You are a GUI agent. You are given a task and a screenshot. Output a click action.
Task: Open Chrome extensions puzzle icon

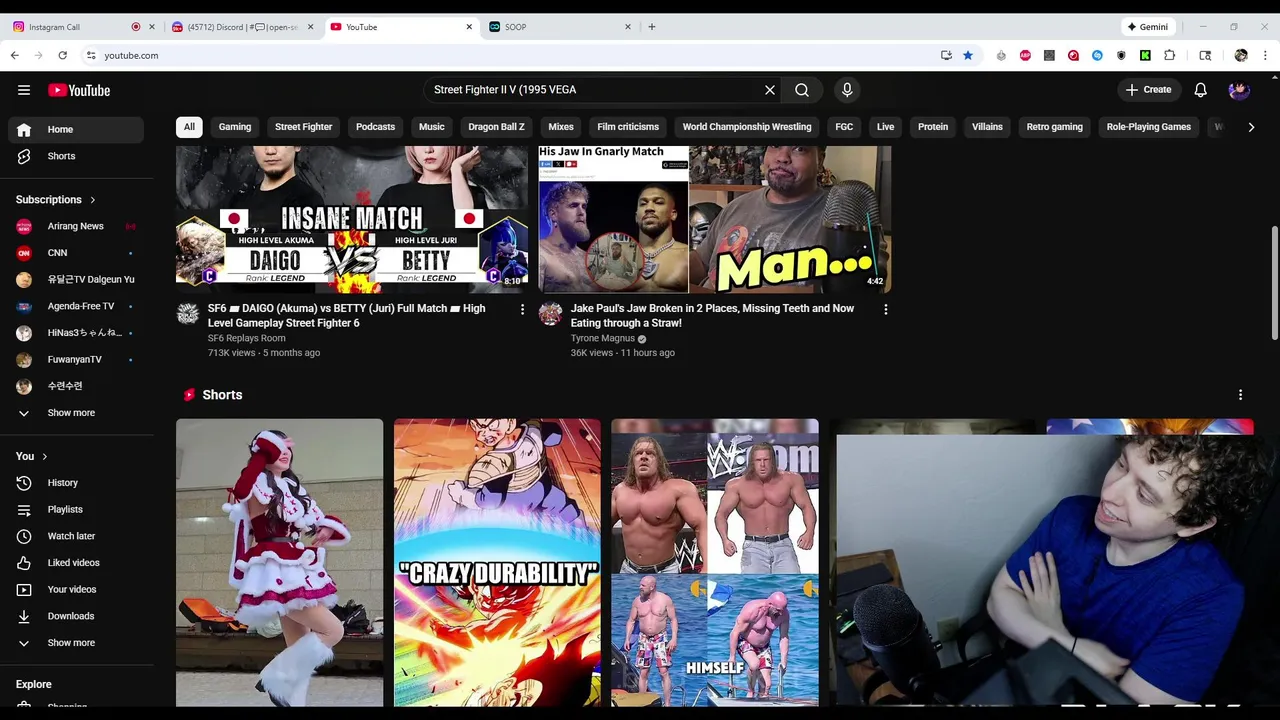(x=1169, y=56)
